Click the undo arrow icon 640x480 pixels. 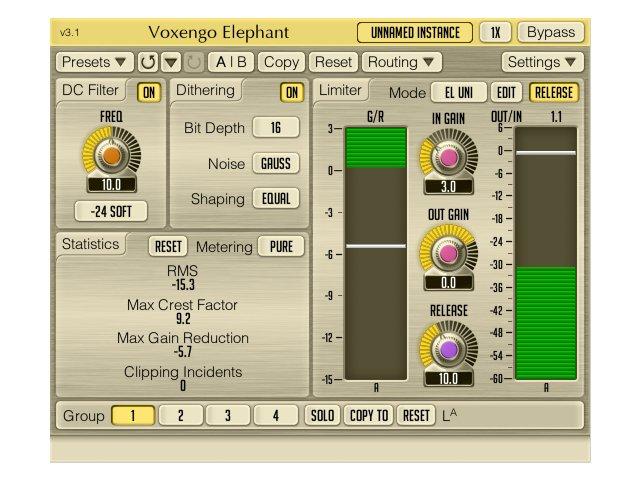pos(148,62)
